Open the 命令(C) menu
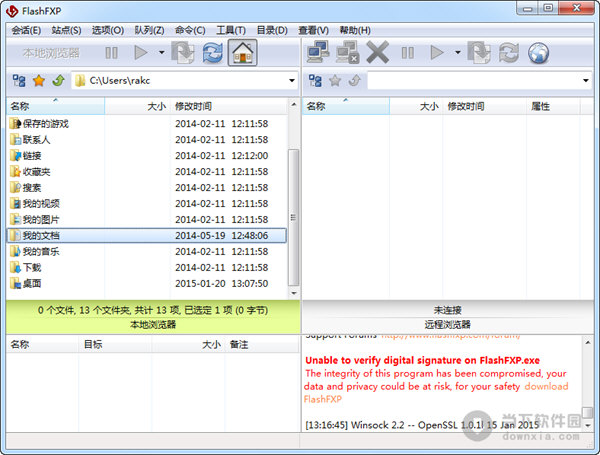The height and width of the screenshot is (455, 600). click(190, 30)
